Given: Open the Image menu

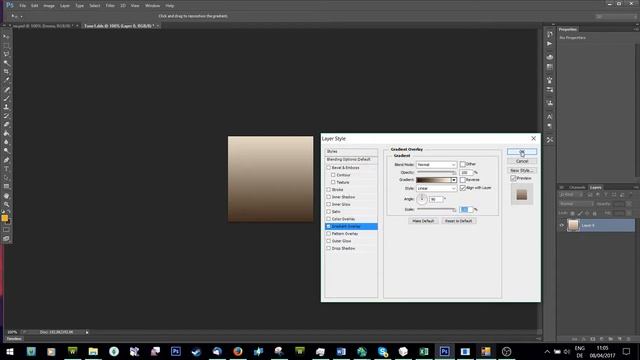Looking at the screenshot, I should 49,6.
